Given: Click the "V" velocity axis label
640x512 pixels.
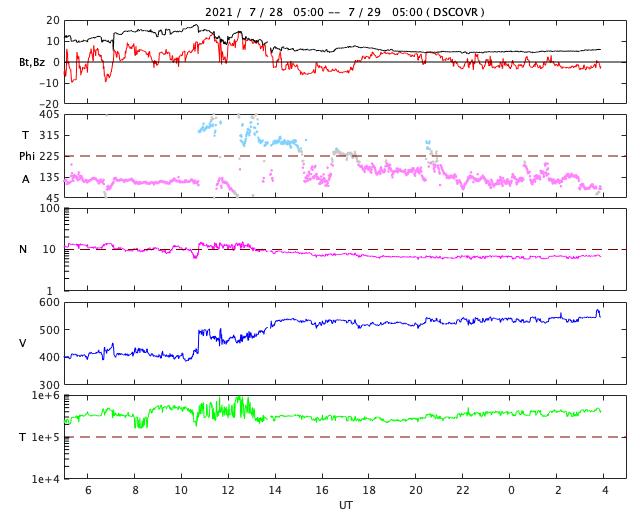Looking at the screenshot, I should point(23,343).
